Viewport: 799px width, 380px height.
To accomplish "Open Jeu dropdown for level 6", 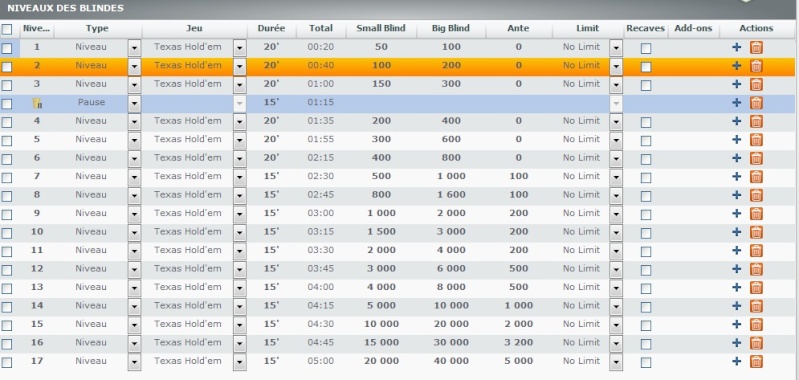I will point(239,159).
